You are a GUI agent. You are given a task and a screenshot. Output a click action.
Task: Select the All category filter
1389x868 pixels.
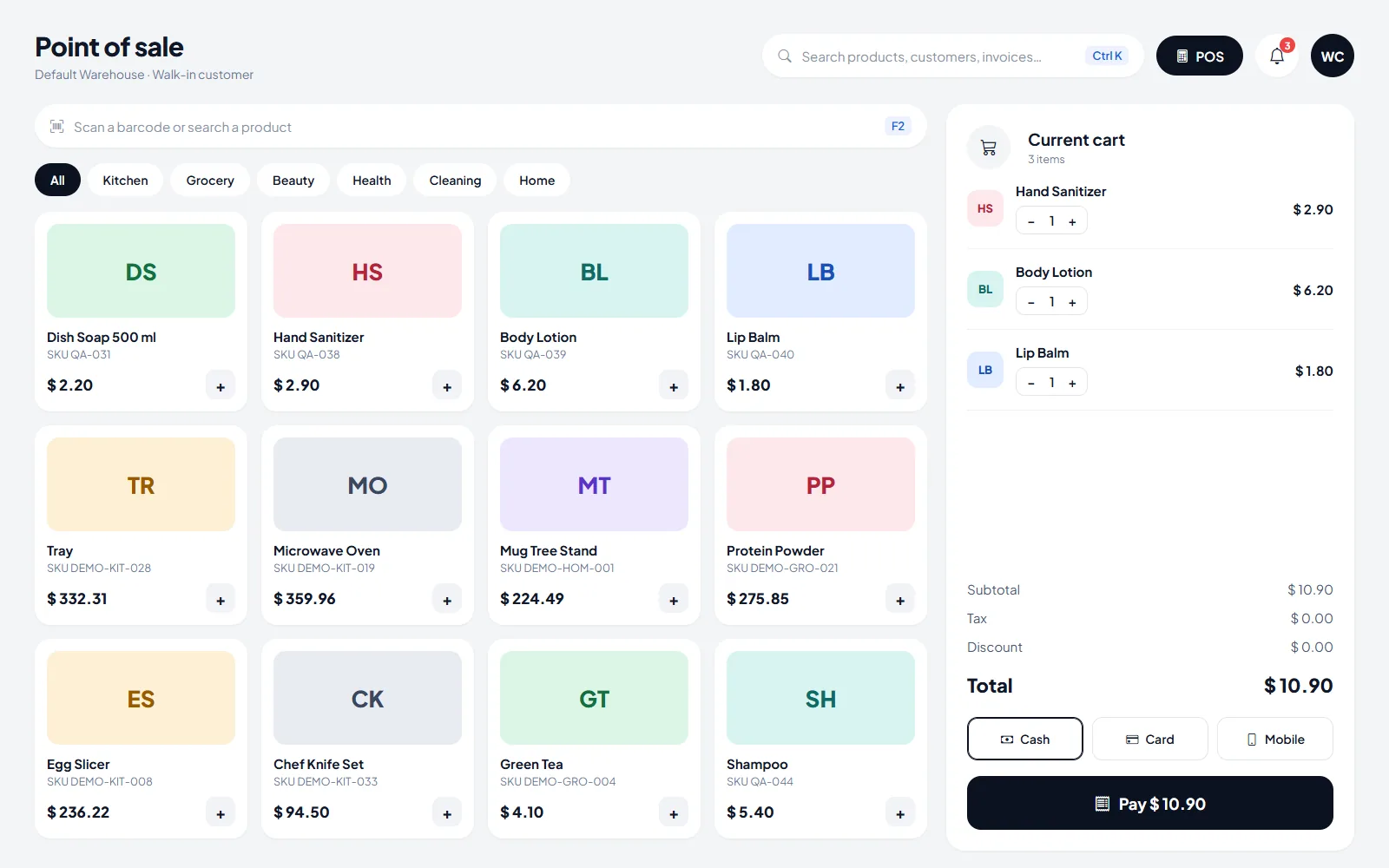(57, 180)
